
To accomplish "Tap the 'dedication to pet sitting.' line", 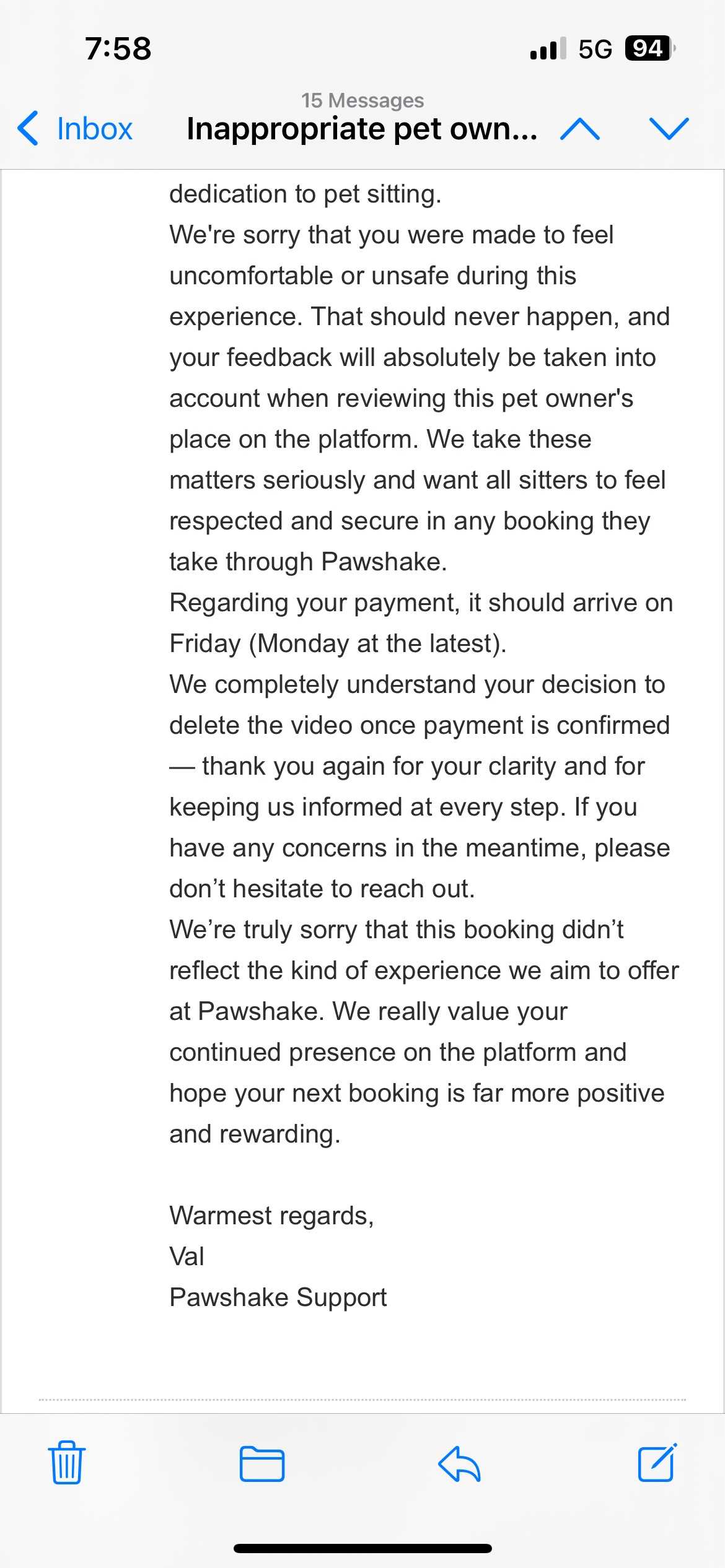I will (x=305, y=194).
